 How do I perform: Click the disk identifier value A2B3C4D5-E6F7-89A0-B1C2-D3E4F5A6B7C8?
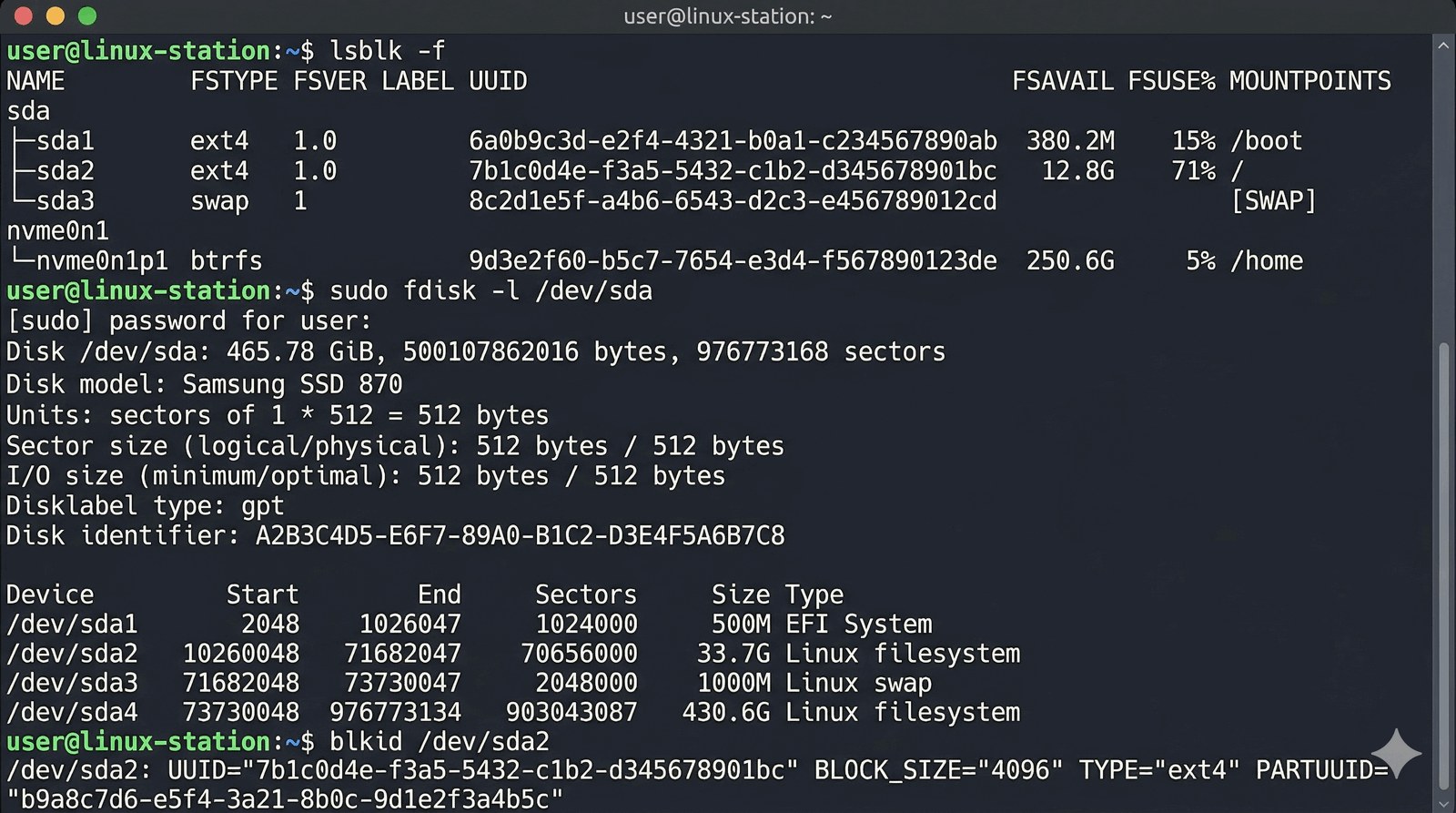tap(520, 535)
